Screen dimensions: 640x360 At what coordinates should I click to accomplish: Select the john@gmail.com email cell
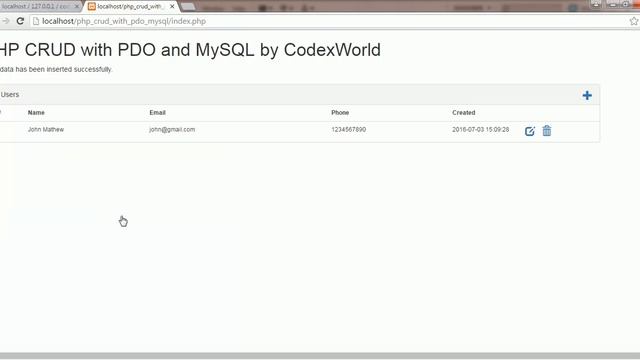(172, 129)
